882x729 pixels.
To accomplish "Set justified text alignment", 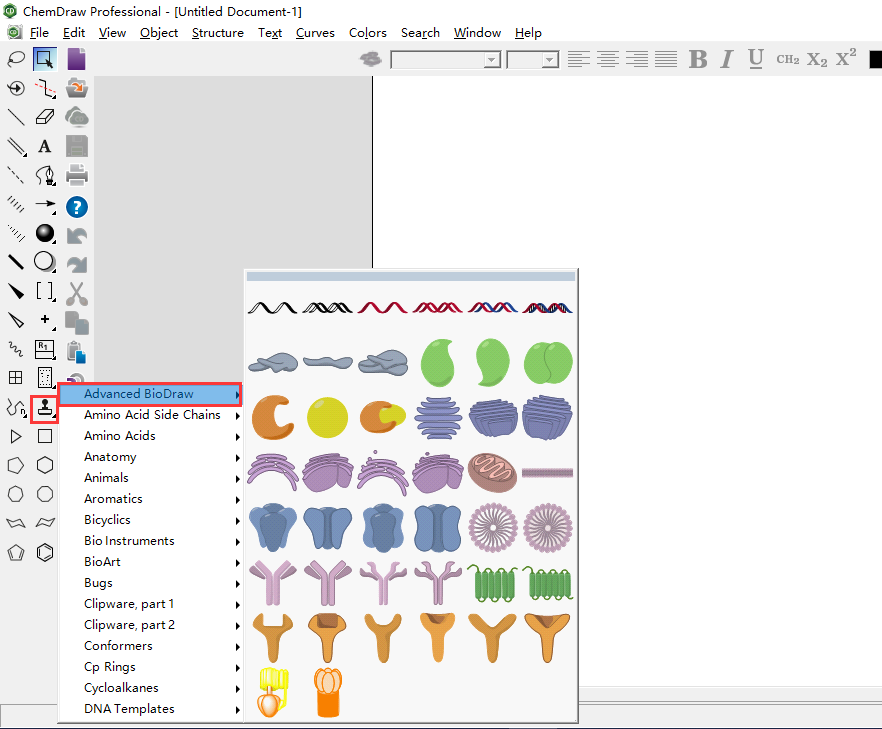I will tap(667, 59).
